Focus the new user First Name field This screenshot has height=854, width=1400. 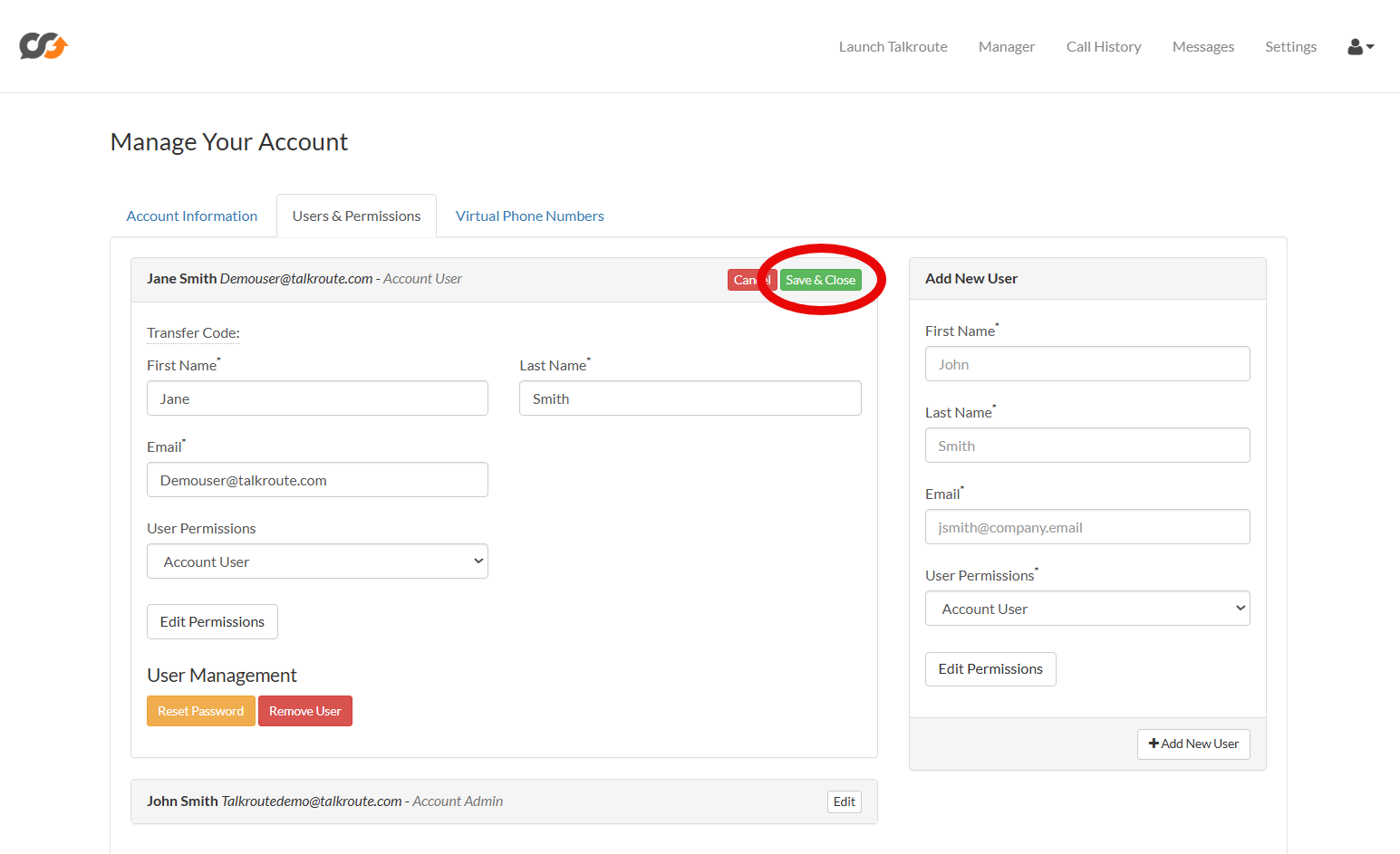(1086, 364)
